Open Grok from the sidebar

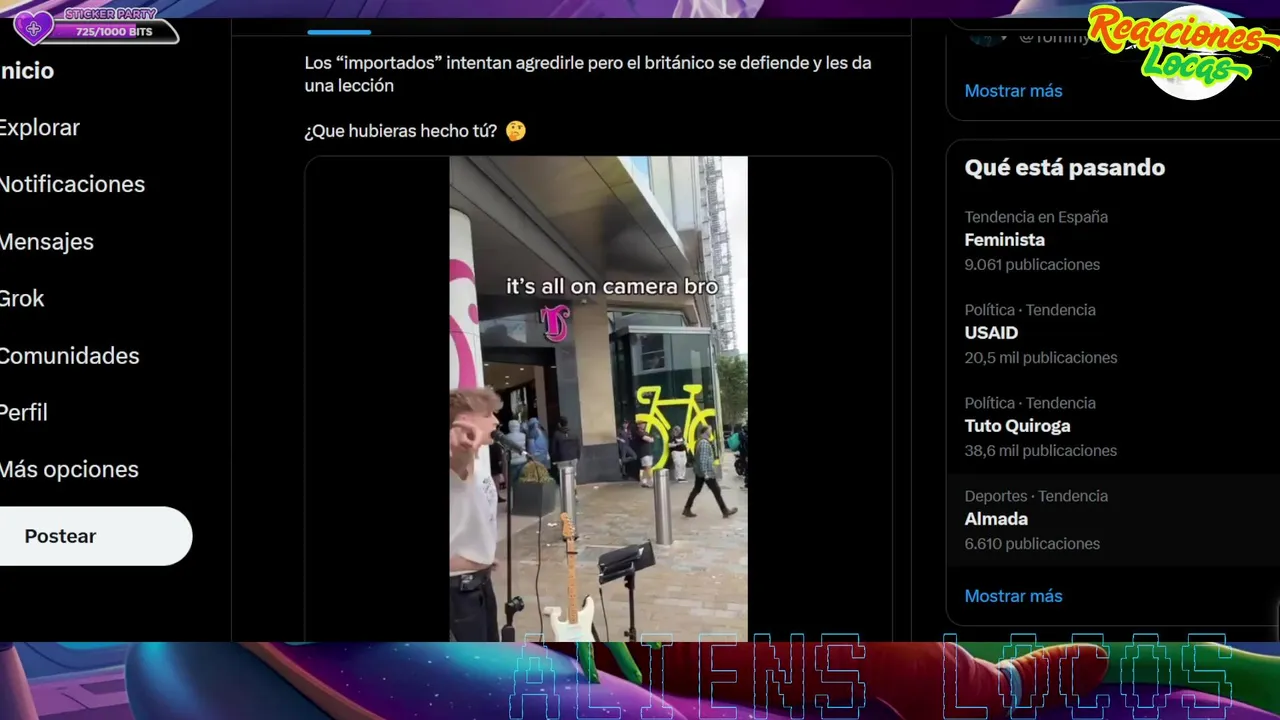point(22,298)
